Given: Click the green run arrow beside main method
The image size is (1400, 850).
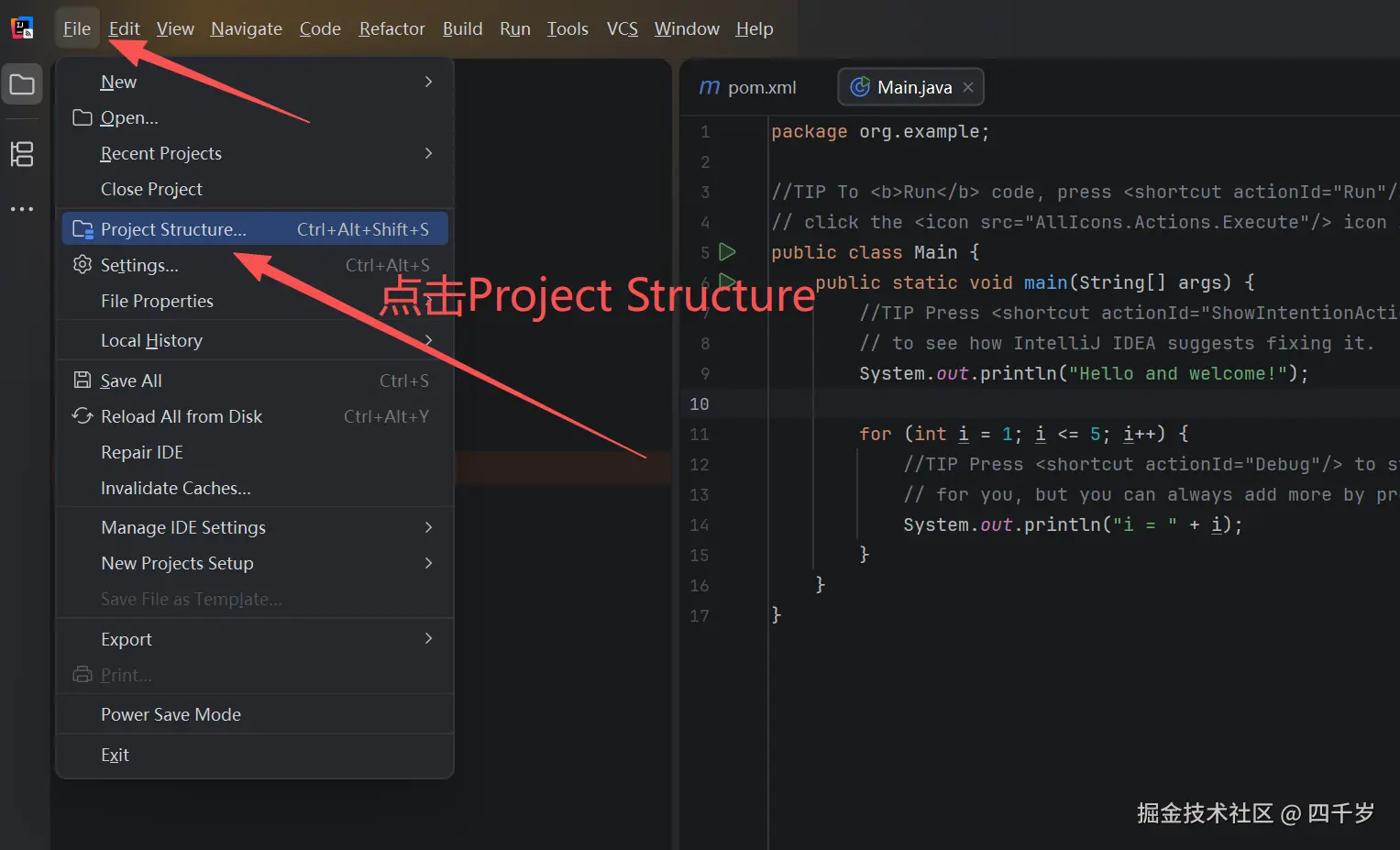Looking at the screenshot, I should pyautogui.click(x=727, y=282).
